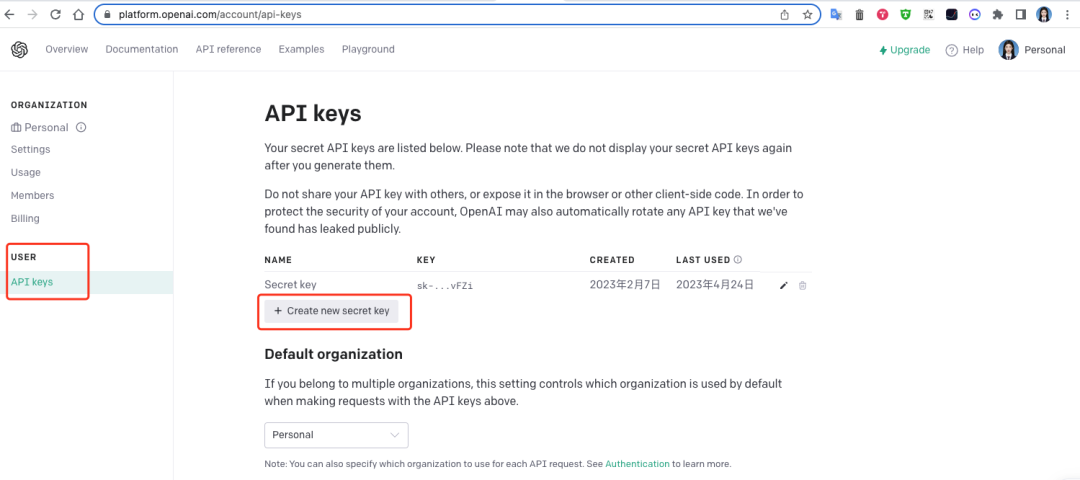1080x480 pixels.
Task: Go to the Playground tab
Action: click(368, 49)
